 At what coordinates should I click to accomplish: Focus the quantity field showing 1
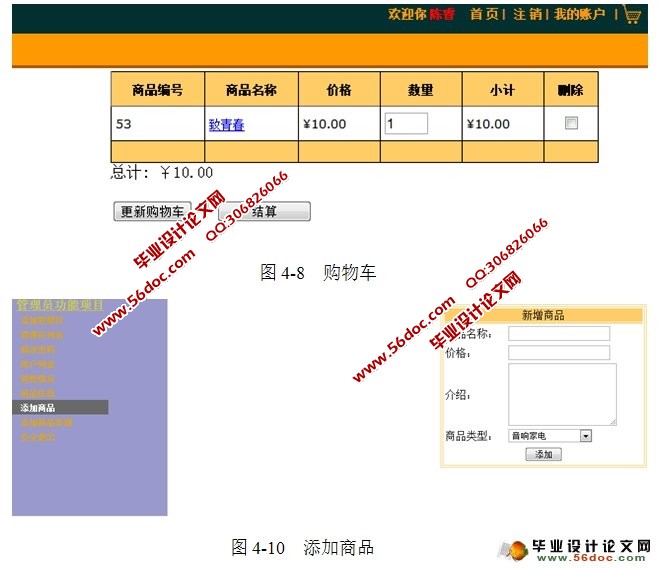point(406,124)
